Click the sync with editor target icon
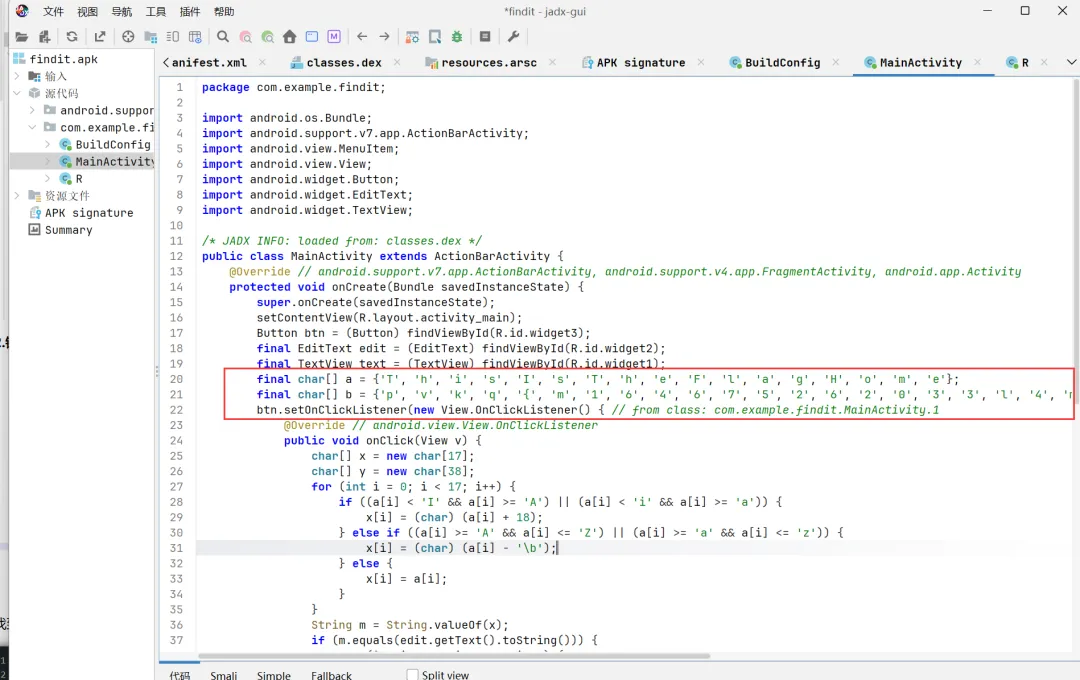1080x680 pixels. tap(128, 37)
